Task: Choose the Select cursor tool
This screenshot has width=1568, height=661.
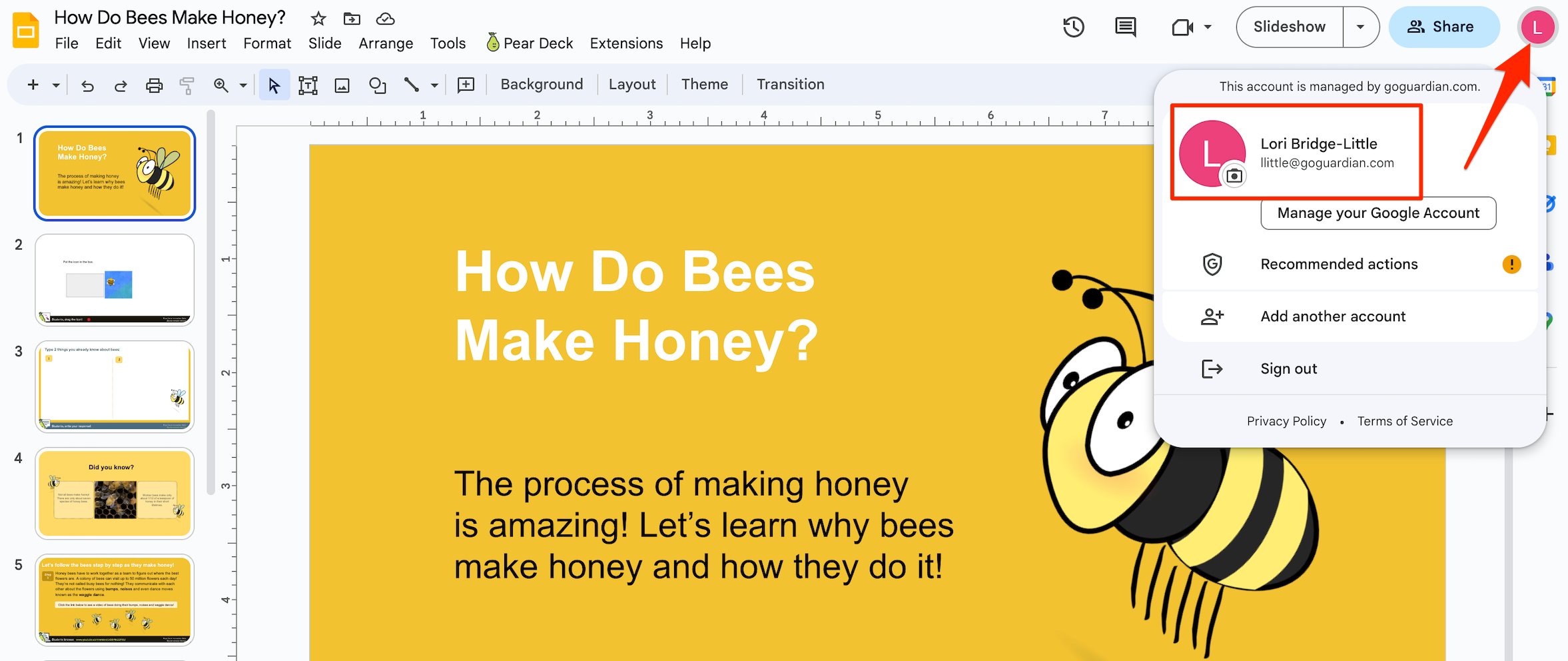Action: pos(274,85)
